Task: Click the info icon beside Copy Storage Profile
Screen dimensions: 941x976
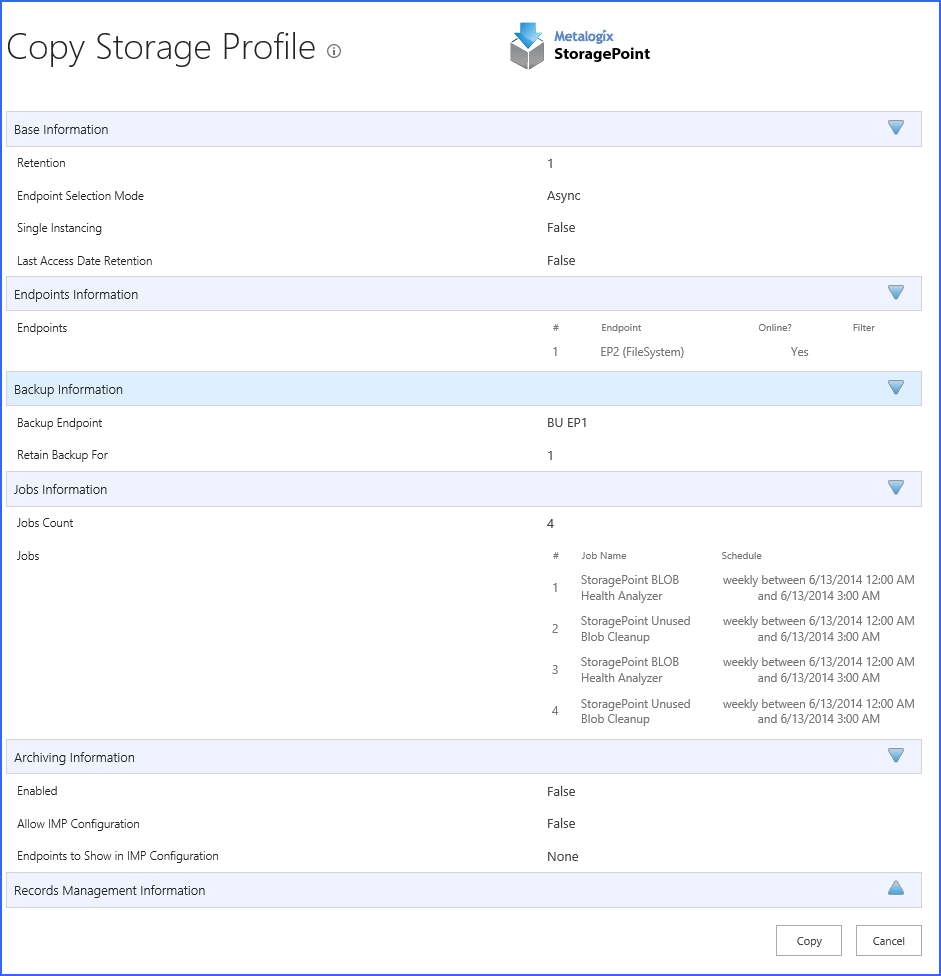Action: [334, 51]
